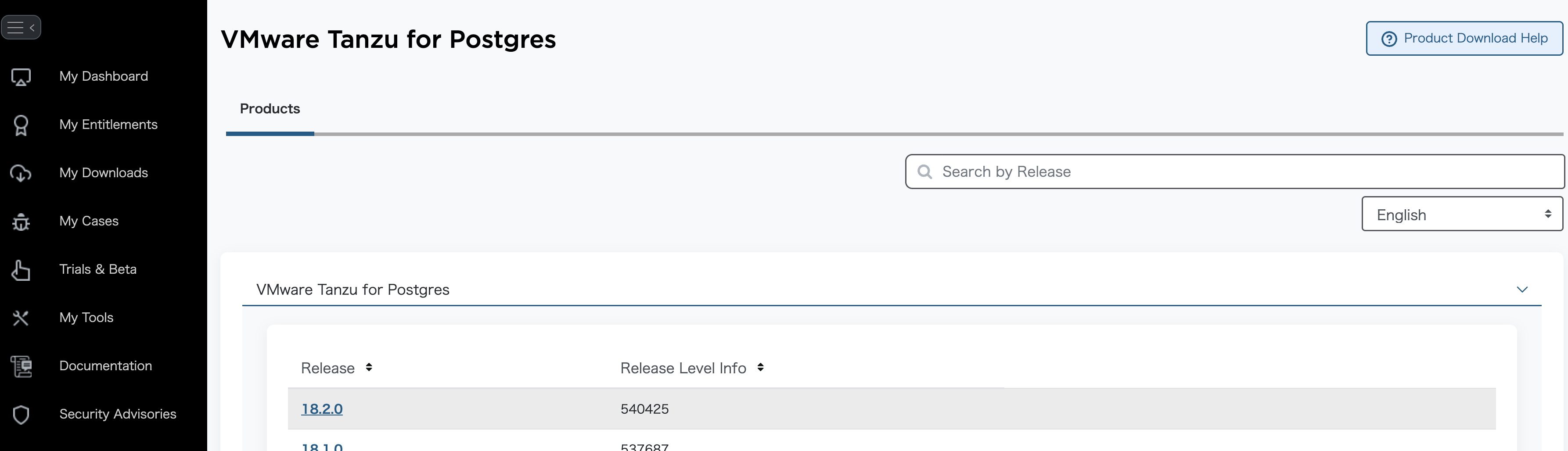Click the My Tools wrench icon

21,318
